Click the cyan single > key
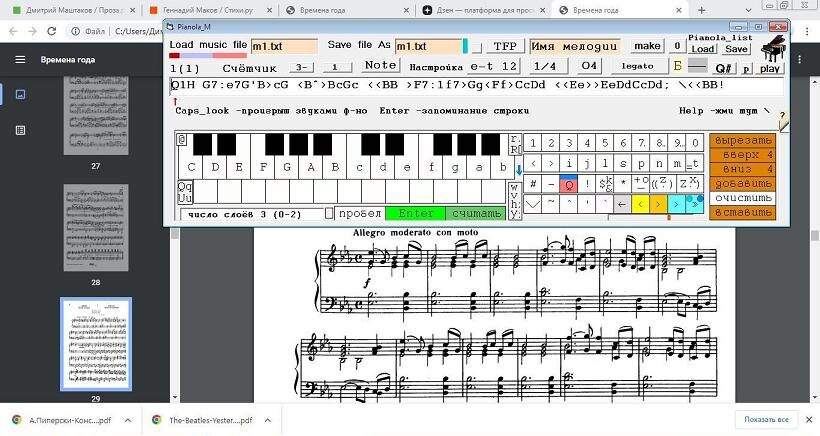Screen dimensions: 820x436 tap(676, 204)
